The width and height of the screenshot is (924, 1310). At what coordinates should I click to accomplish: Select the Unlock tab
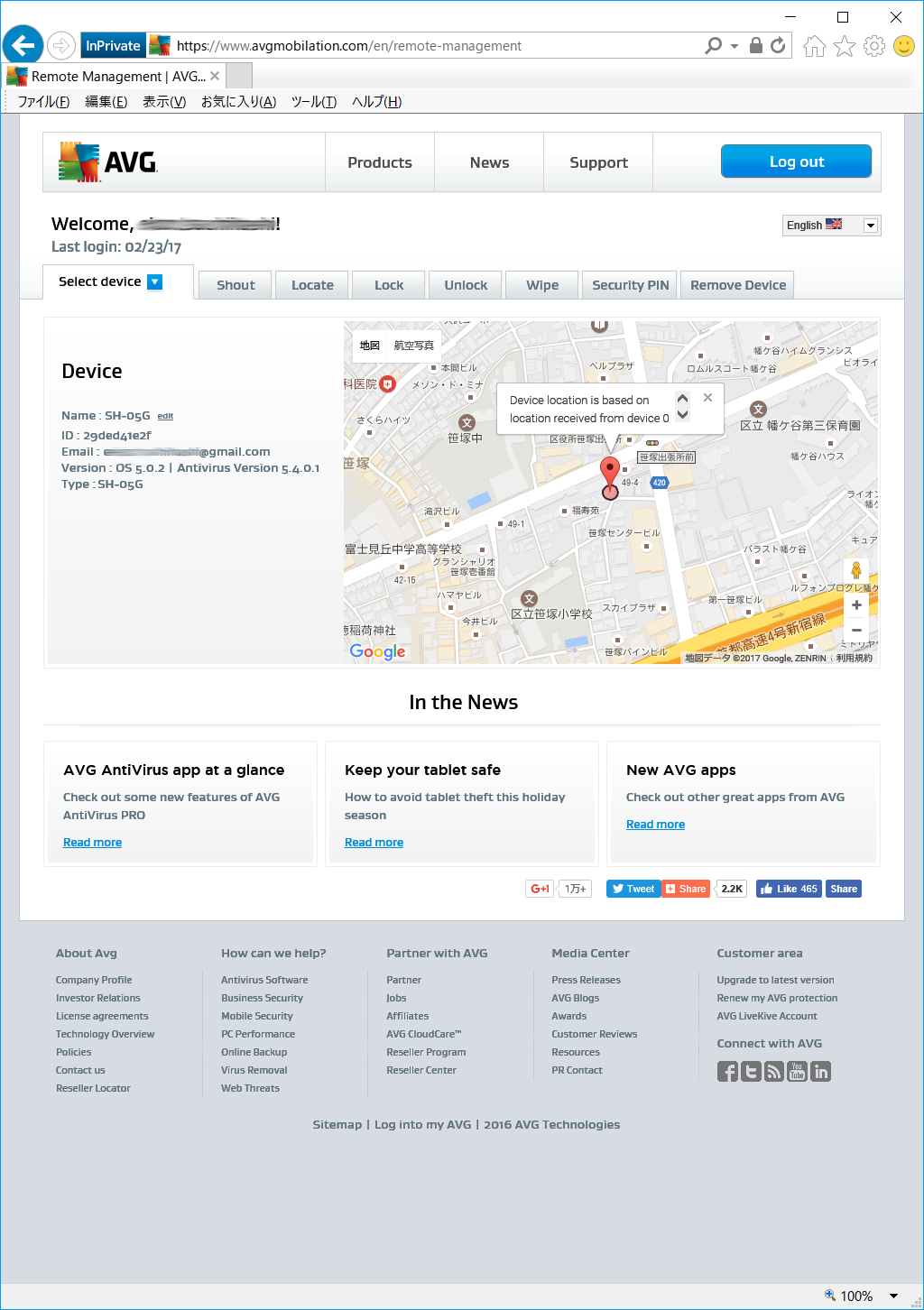tap(466, 285)
